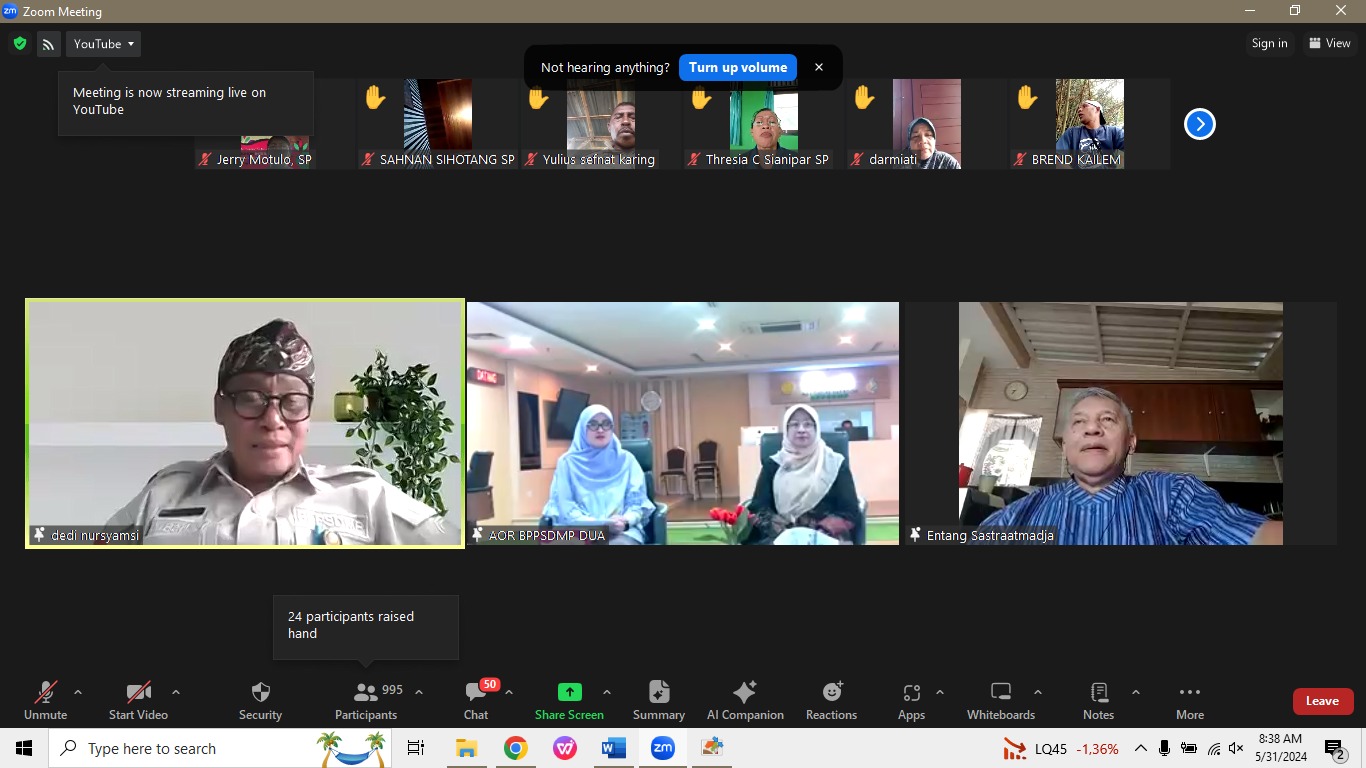
Task: Click the Turn up volume button
Action: click(x=737, y=67)
